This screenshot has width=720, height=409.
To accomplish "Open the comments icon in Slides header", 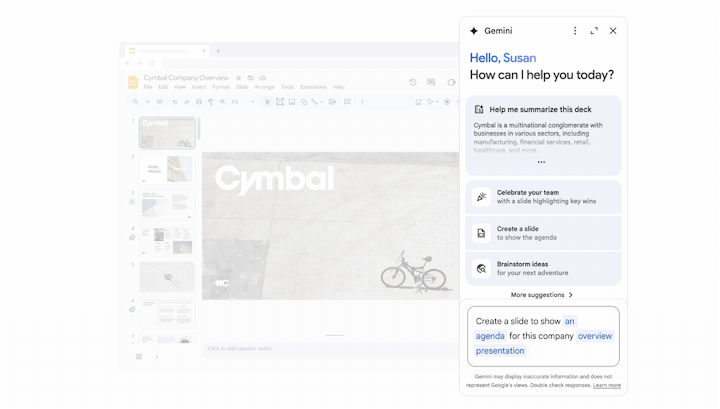I will [x=431, y=82].
